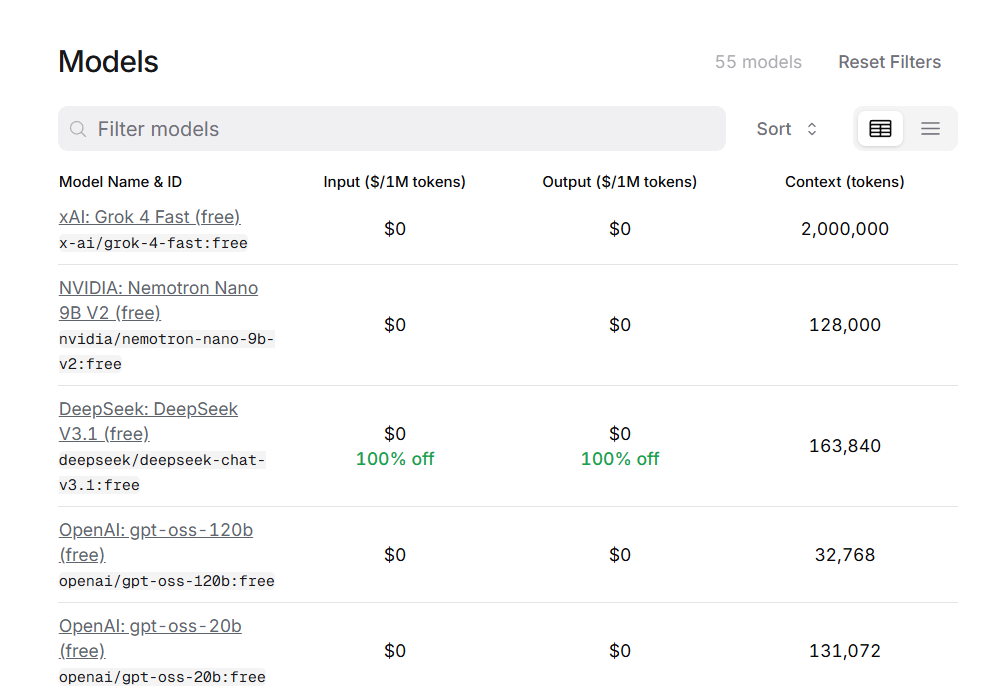Click the openai/gpt-oss-120b:free model ID
The height and width of the screenshot is (693, 988).
(x=166, y=581)
